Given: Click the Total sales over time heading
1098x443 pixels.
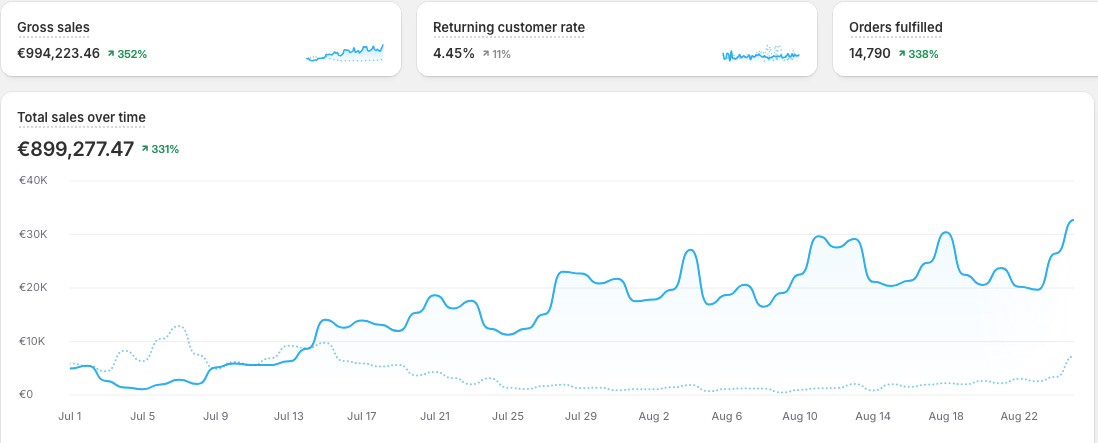Looking at the screenshot, I should [x=81, y=118].
